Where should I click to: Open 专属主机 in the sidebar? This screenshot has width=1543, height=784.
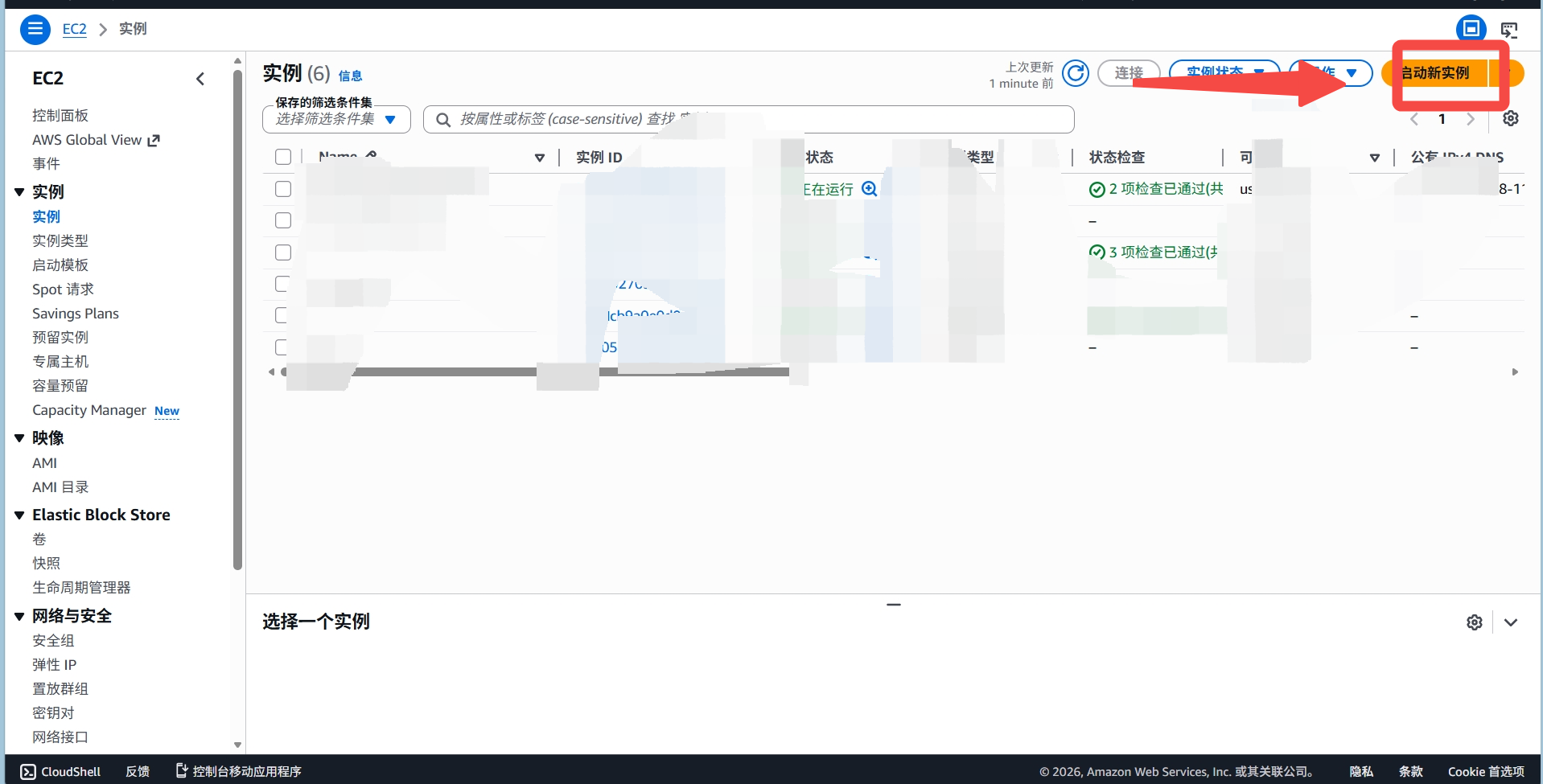[60, 362]
